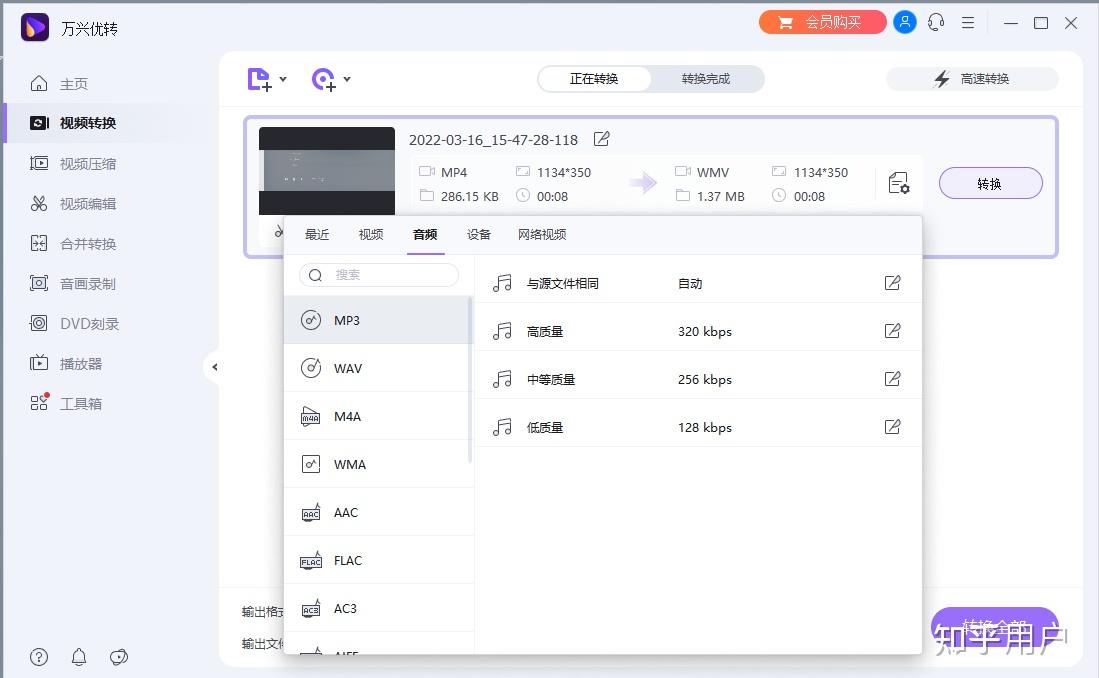
Task: Switch to the 转换完成 tab
Action: tap(706, 79)
